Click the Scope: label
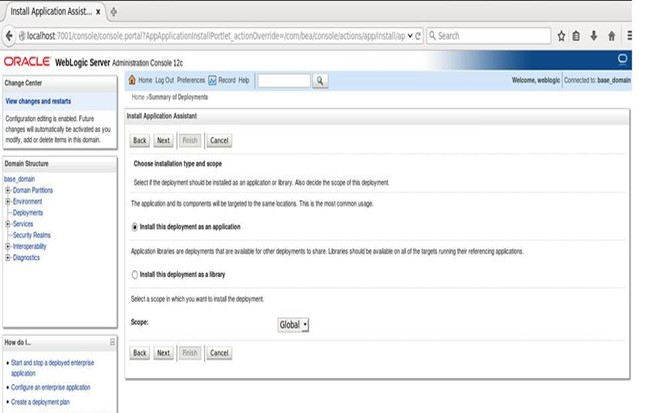The height and width of the screenshot is (413, 670). pos(139,322)
